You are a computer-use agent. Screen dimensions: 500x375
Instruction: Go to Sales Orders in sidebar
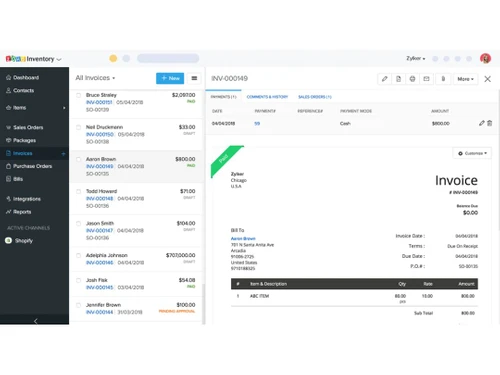tap(25, 127)
